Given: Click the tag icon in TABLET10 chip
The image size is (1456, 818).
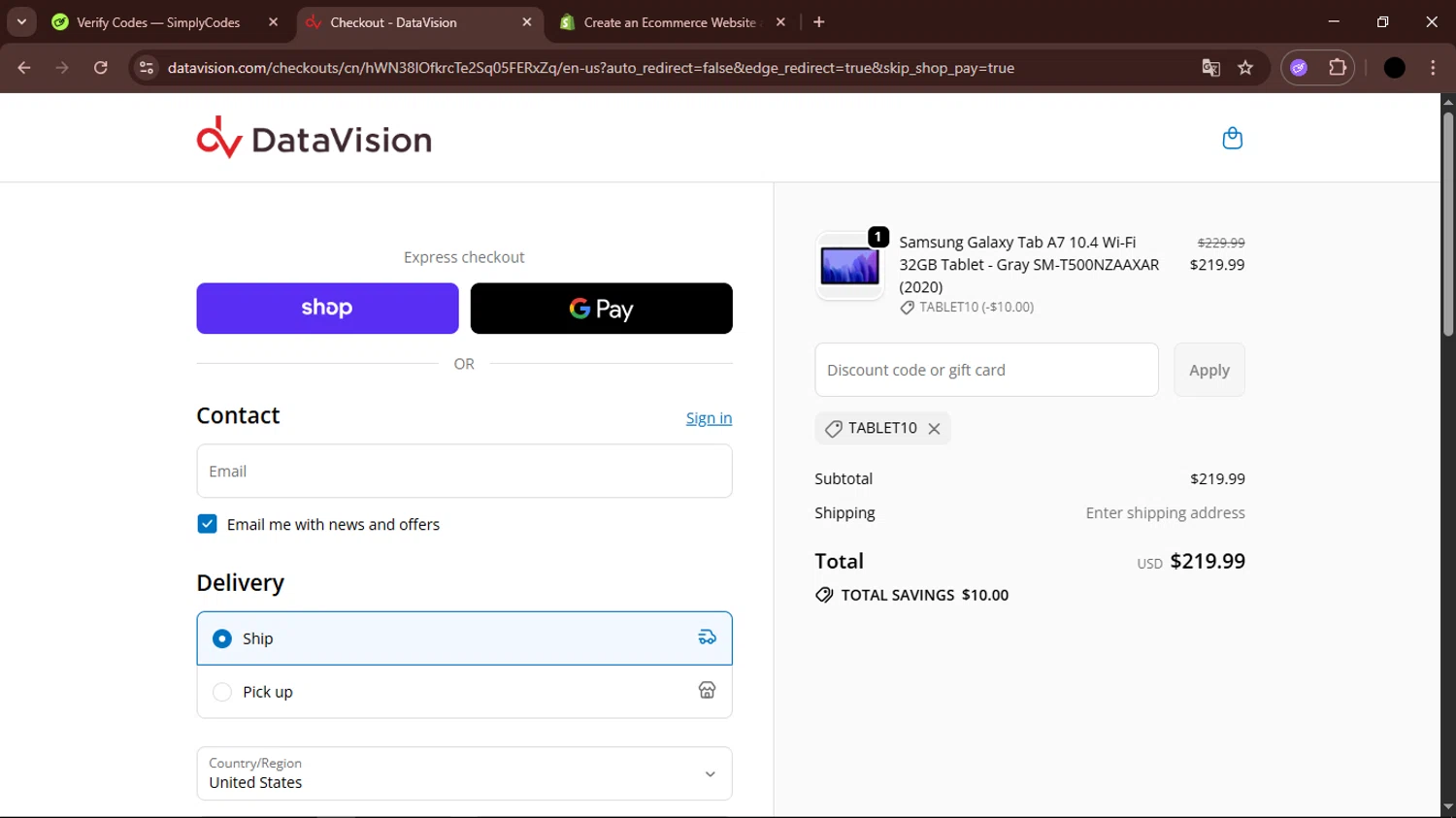Looking at the screenshot, I should click(833, 429).
